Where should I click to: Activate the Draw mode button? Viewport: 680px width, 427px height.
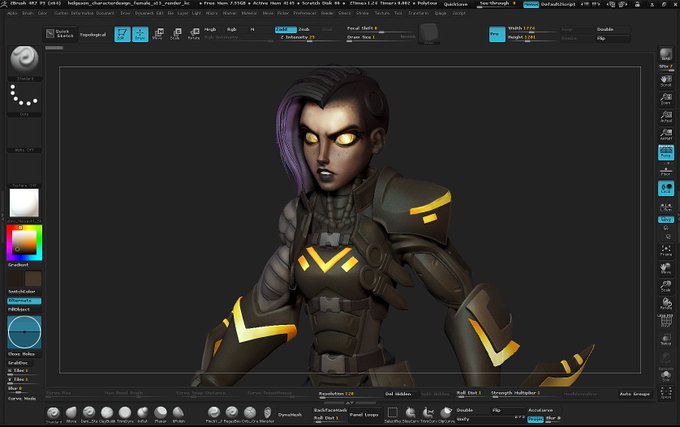pyautogui.click(x=140, y=34)
